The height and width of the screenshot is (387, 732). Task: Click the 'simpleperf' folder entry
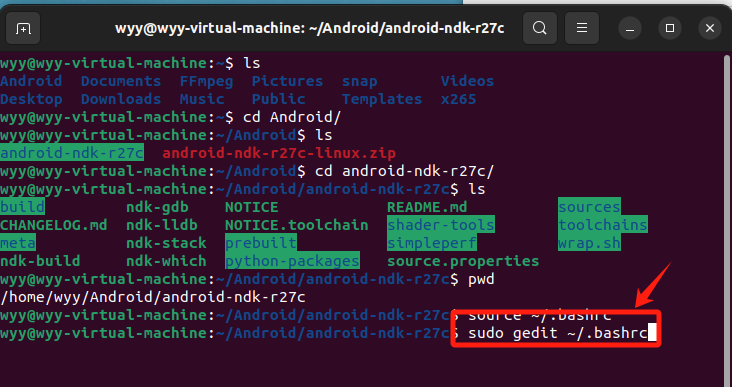(432, 243)
